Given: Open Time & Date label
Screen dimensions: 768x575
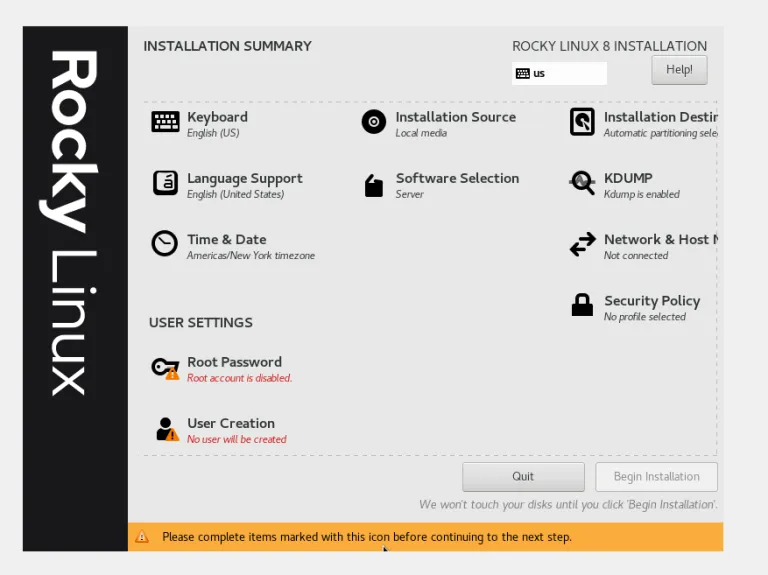Looking at the screenshot, I should [227, 240].
